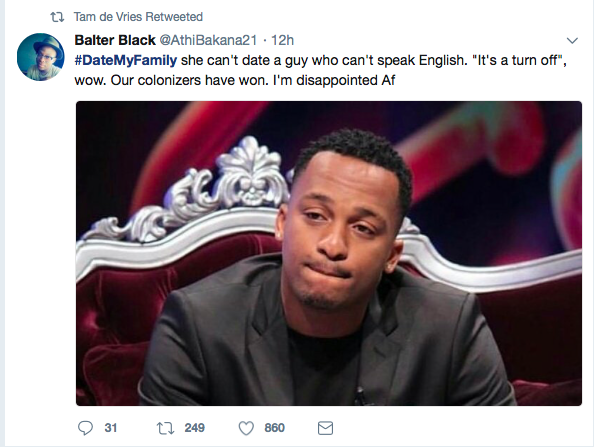Click the 249 retweets count

pos(194,428)
